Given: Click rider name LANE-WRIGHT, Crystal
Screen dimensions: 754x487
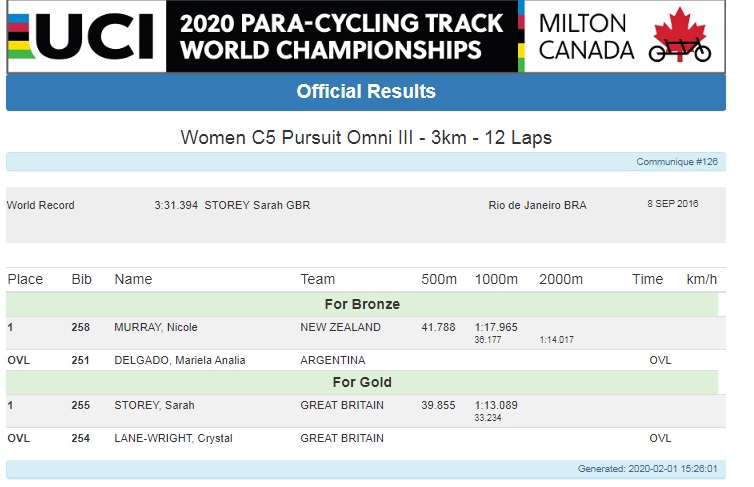Looking at the screenshot, I should pyautogui.click(x=173, y=438).
